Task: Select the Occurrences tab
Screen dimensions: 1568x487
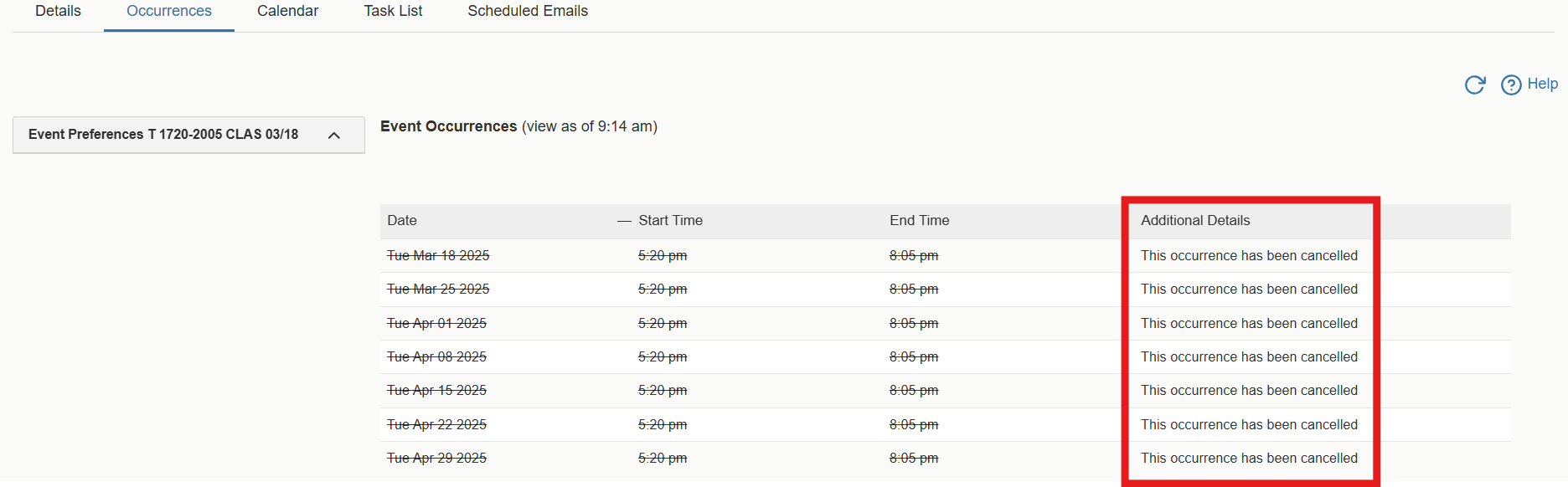Action: [169, 11]
